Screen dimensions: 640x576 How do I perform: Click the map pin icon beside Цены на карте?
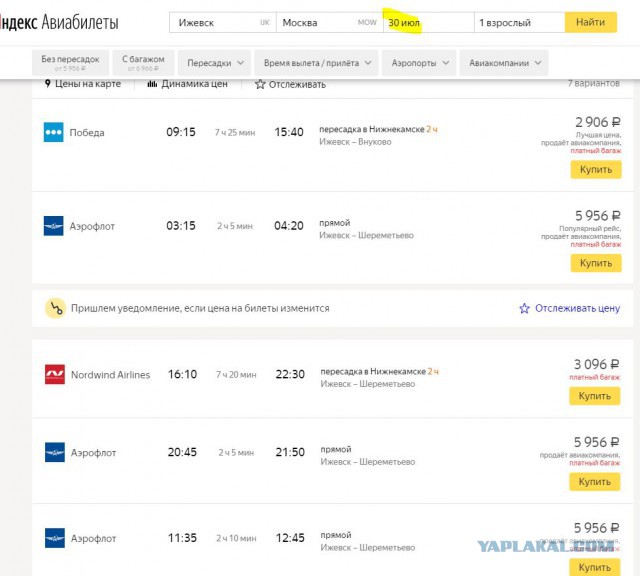coord(48,84)
